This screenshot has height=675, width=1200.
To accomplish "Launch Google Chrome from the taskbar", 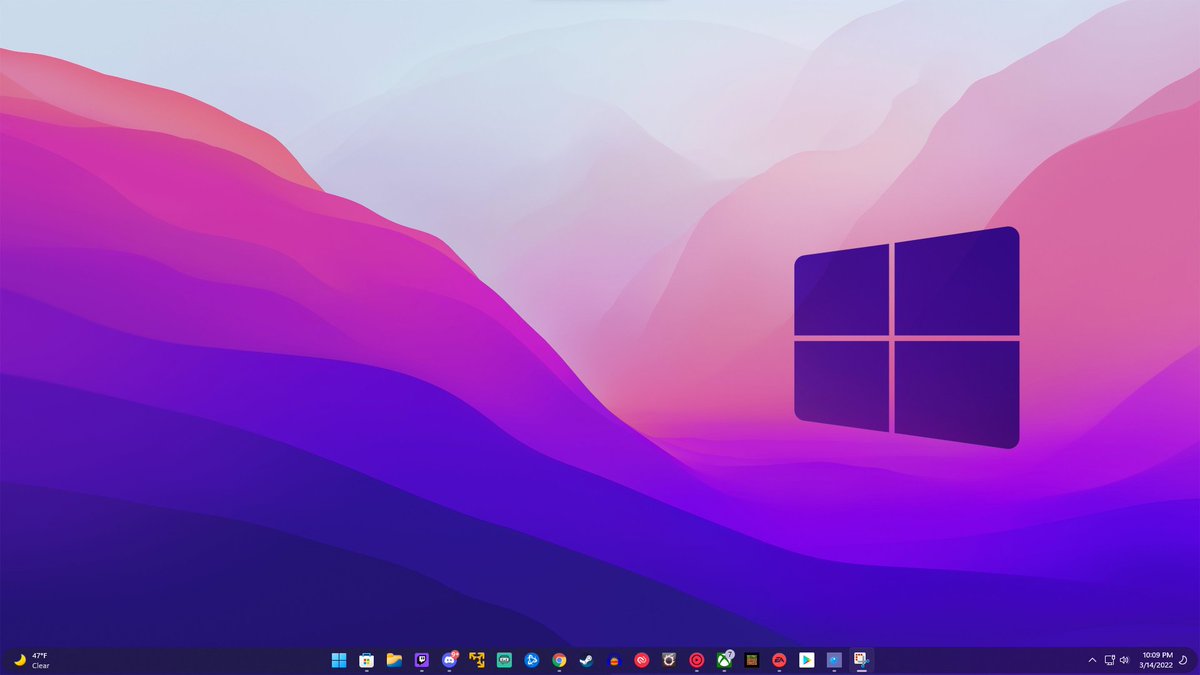I will (559, 660).
